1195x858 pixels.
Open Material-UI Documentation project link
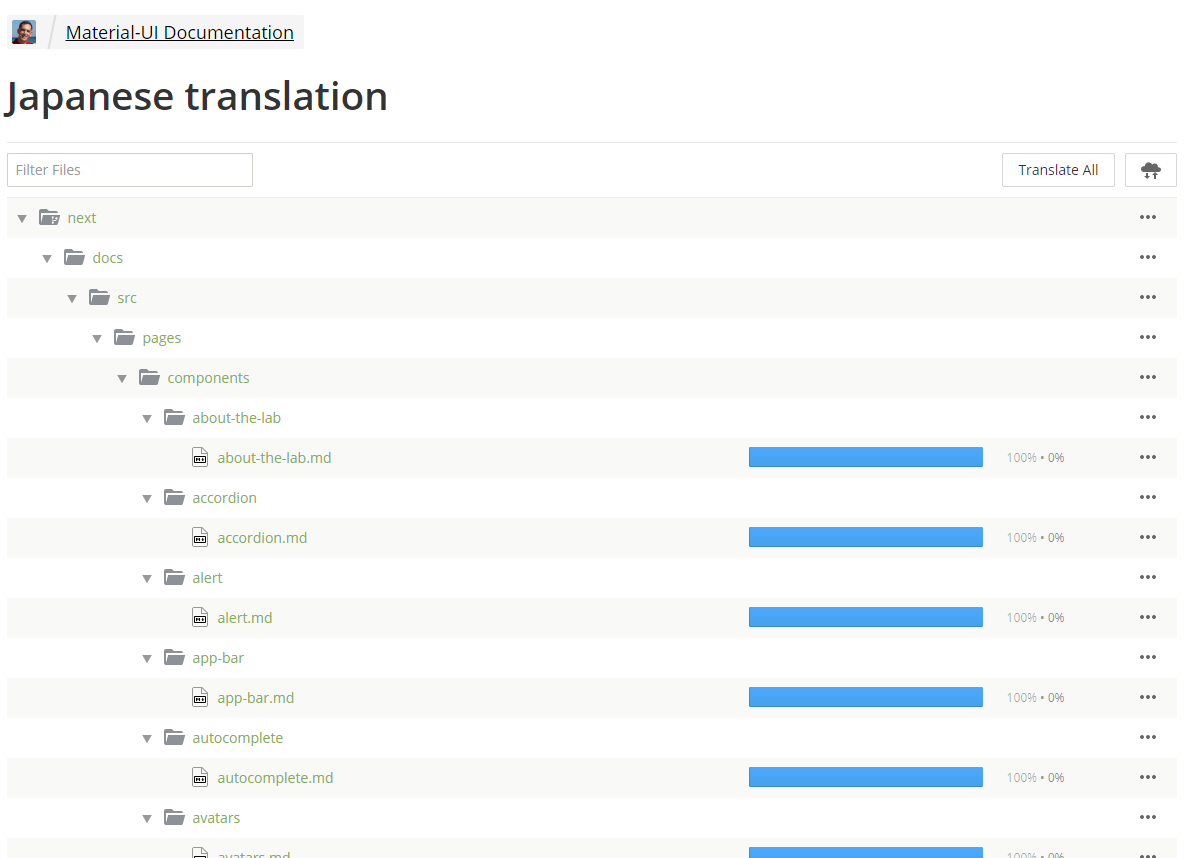(179, 32)
